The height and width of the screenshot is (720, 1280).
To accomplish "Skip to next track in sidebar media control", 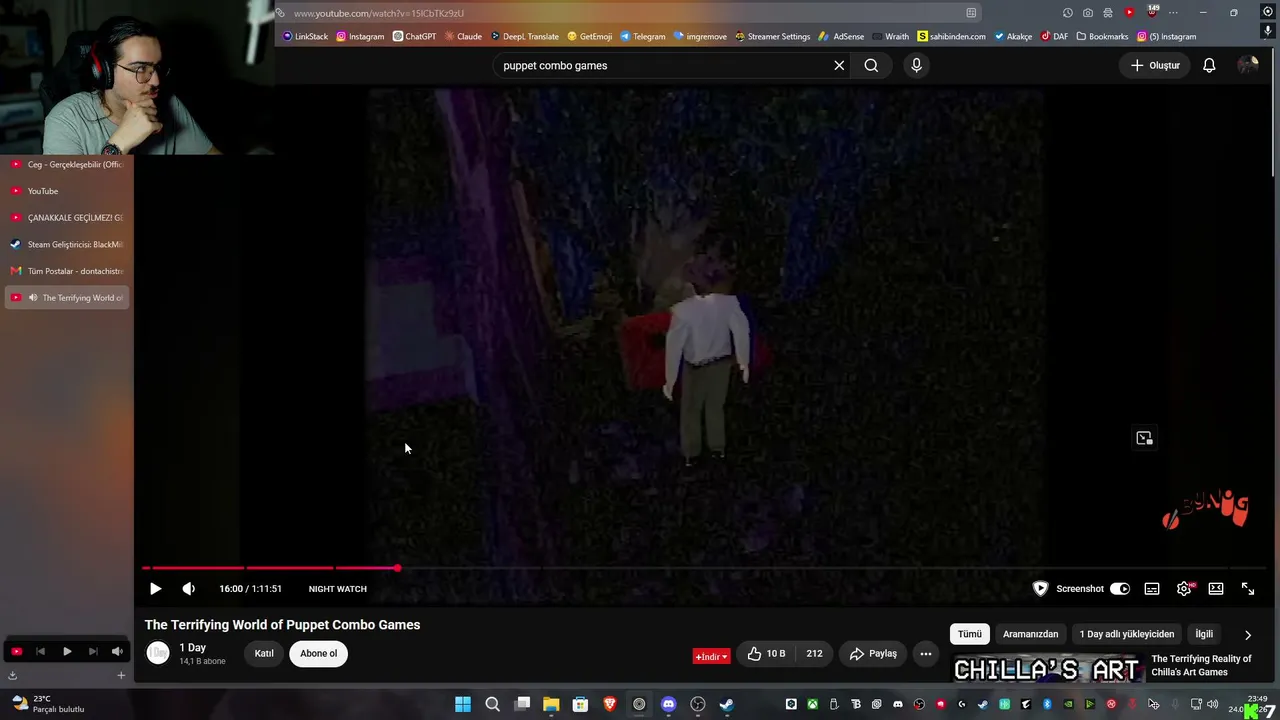I will point(92,651).
